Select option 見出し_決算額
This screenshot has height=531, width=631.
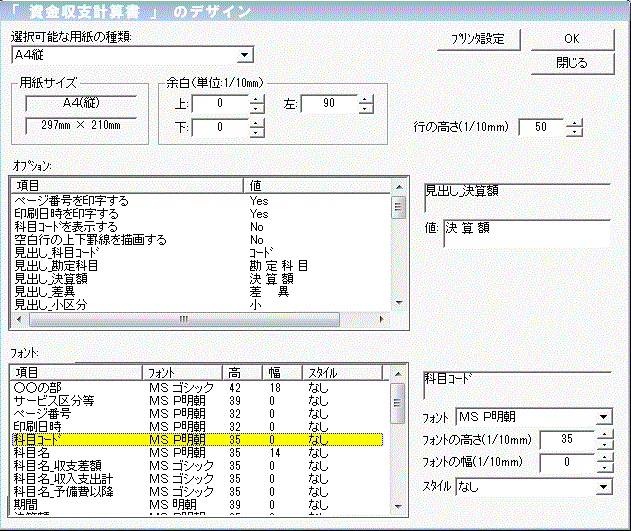[201, 278]
